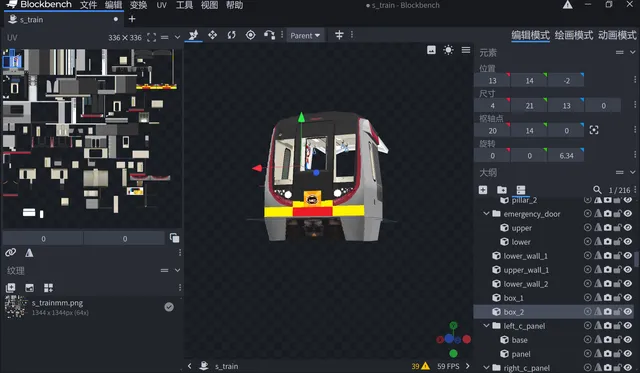Image resolution: width=640 pixels, height=373 pixels.
Task: Select the box_1 element in outliner
Action: click(x=513, y=298)
